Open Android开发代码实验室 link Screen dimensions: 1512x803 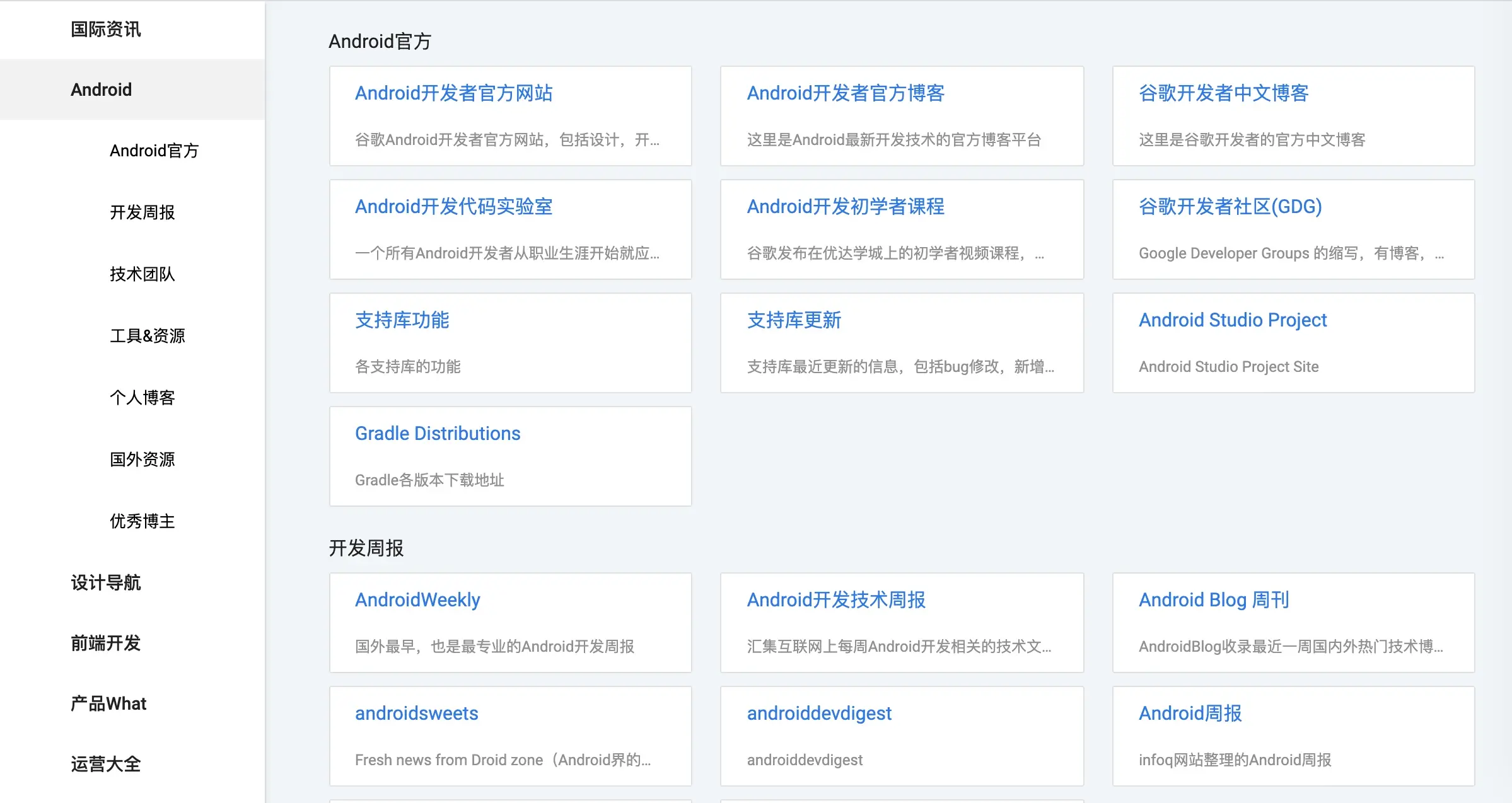(453, 207)
